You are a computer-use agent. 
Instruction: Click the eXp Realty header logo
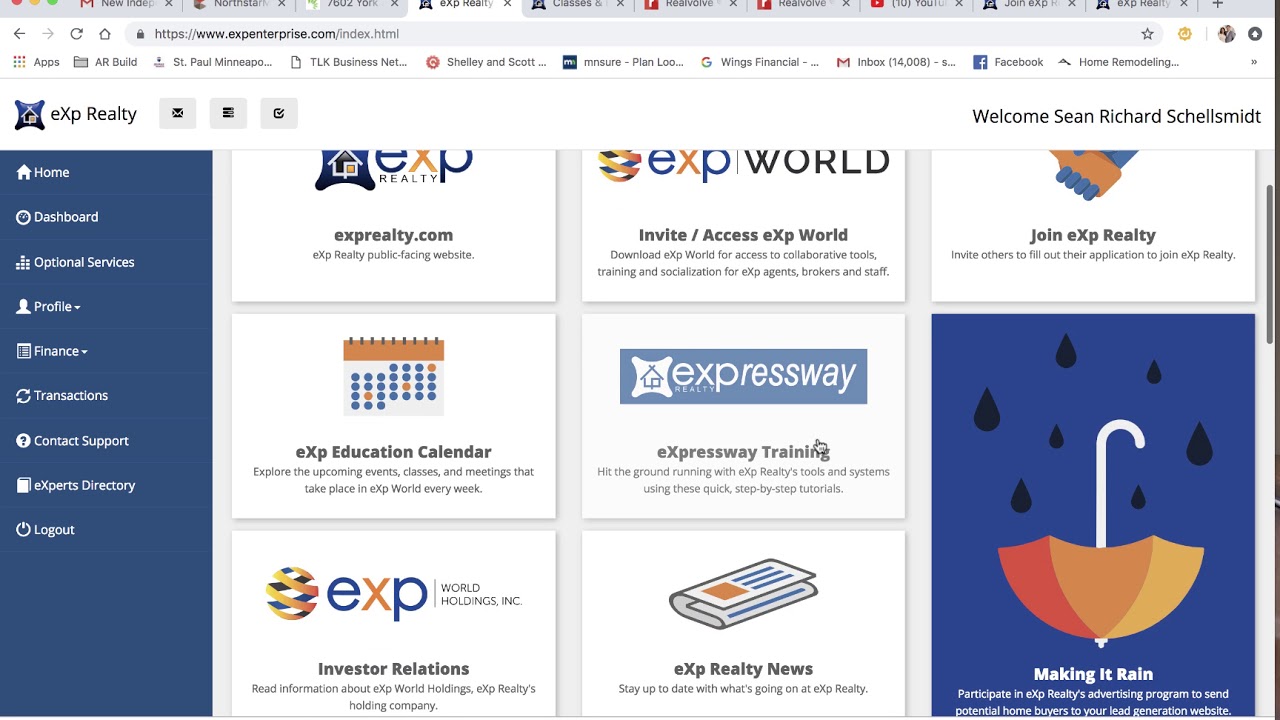(76, 114)
